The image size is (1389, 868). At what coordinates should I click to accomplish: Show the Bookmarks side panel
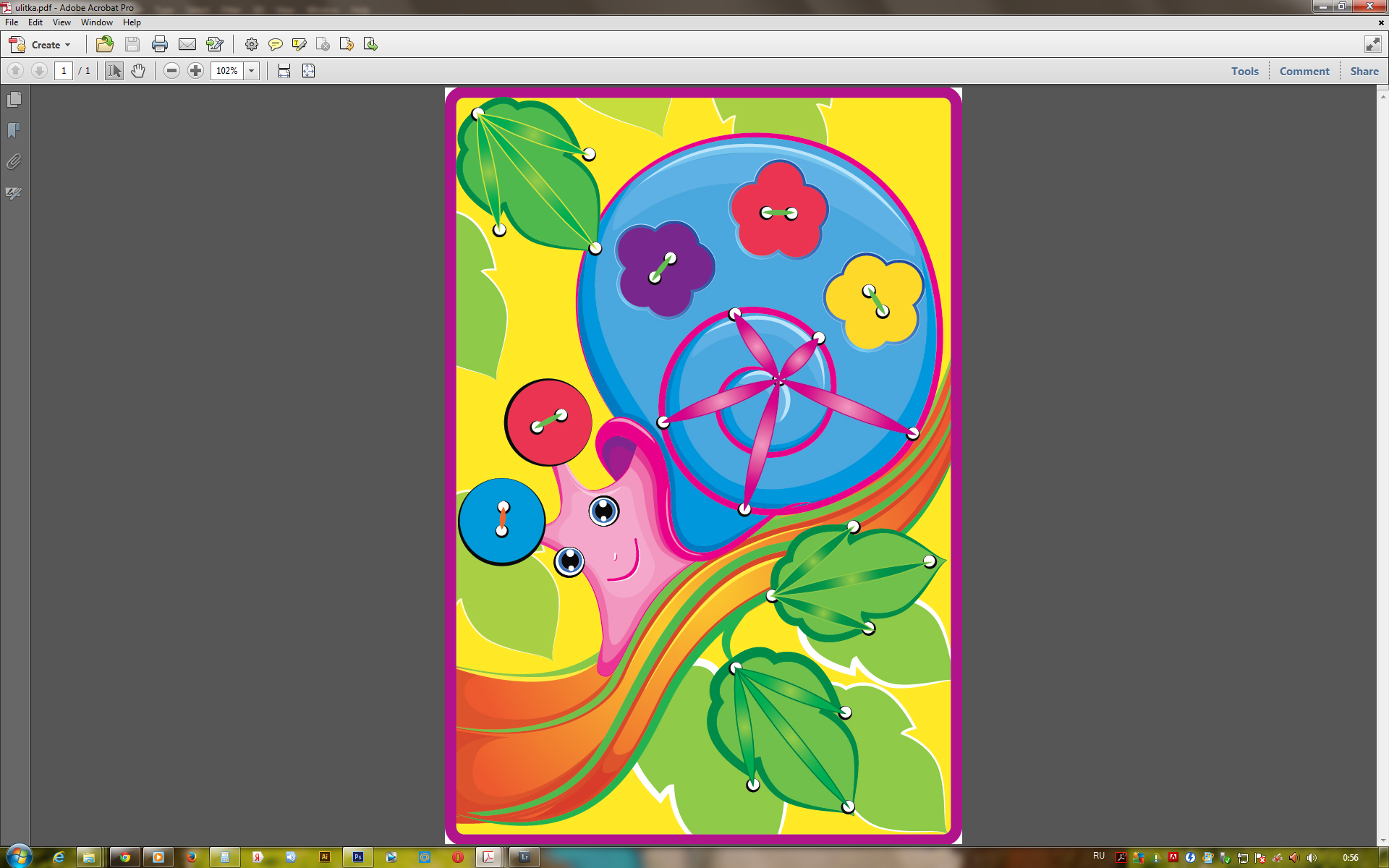click(x=14, y=130)
